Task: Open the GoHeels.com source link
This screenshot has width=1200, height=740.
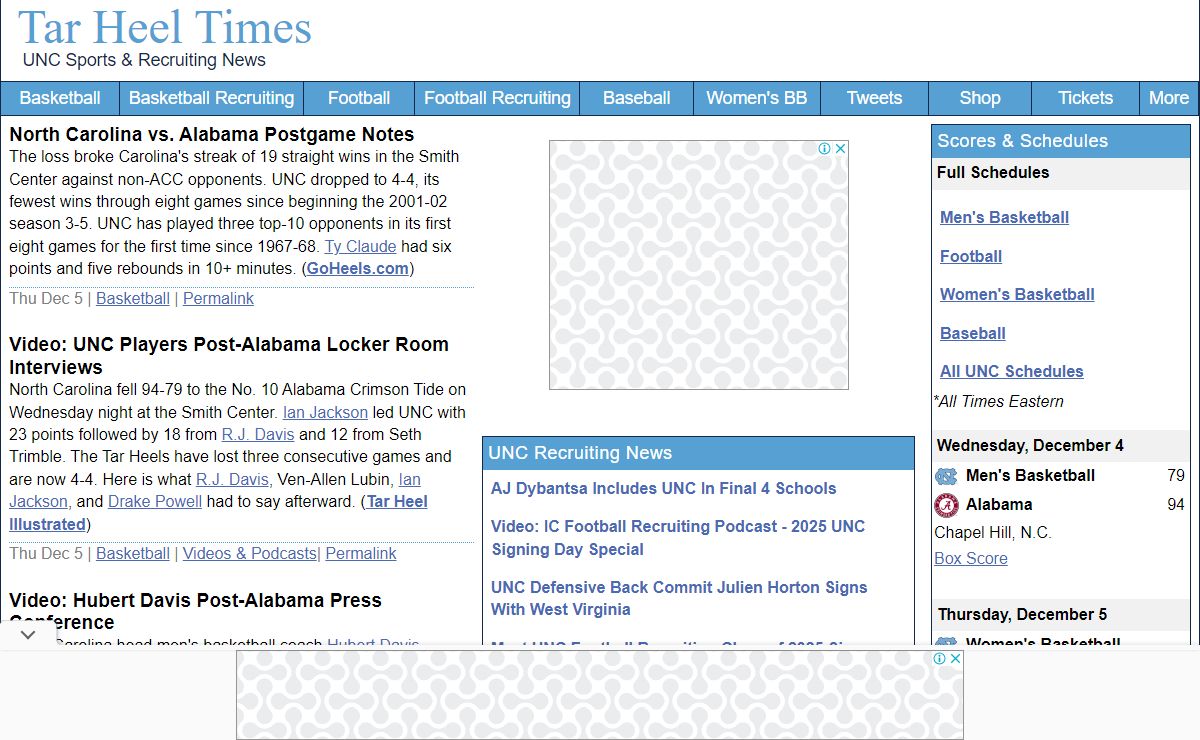Action: pyautogui.click(x=358, y=268)
